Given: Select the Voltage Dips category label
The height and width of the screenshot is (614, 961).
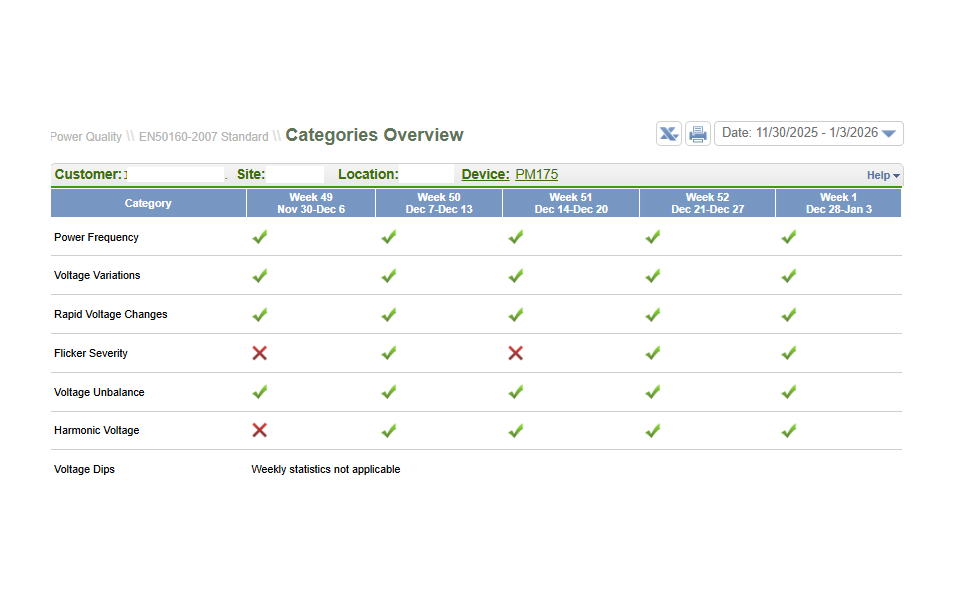Looking at the screenshot, I should tap(84, 469).
